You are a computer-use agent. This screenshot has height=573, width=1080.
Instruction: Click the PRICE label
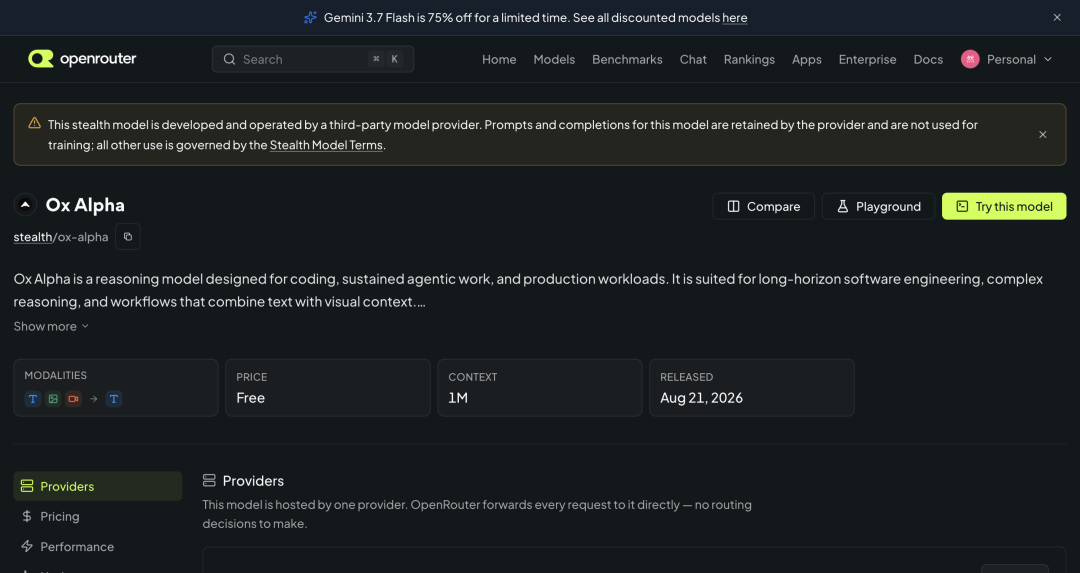(x=251, y=377)
